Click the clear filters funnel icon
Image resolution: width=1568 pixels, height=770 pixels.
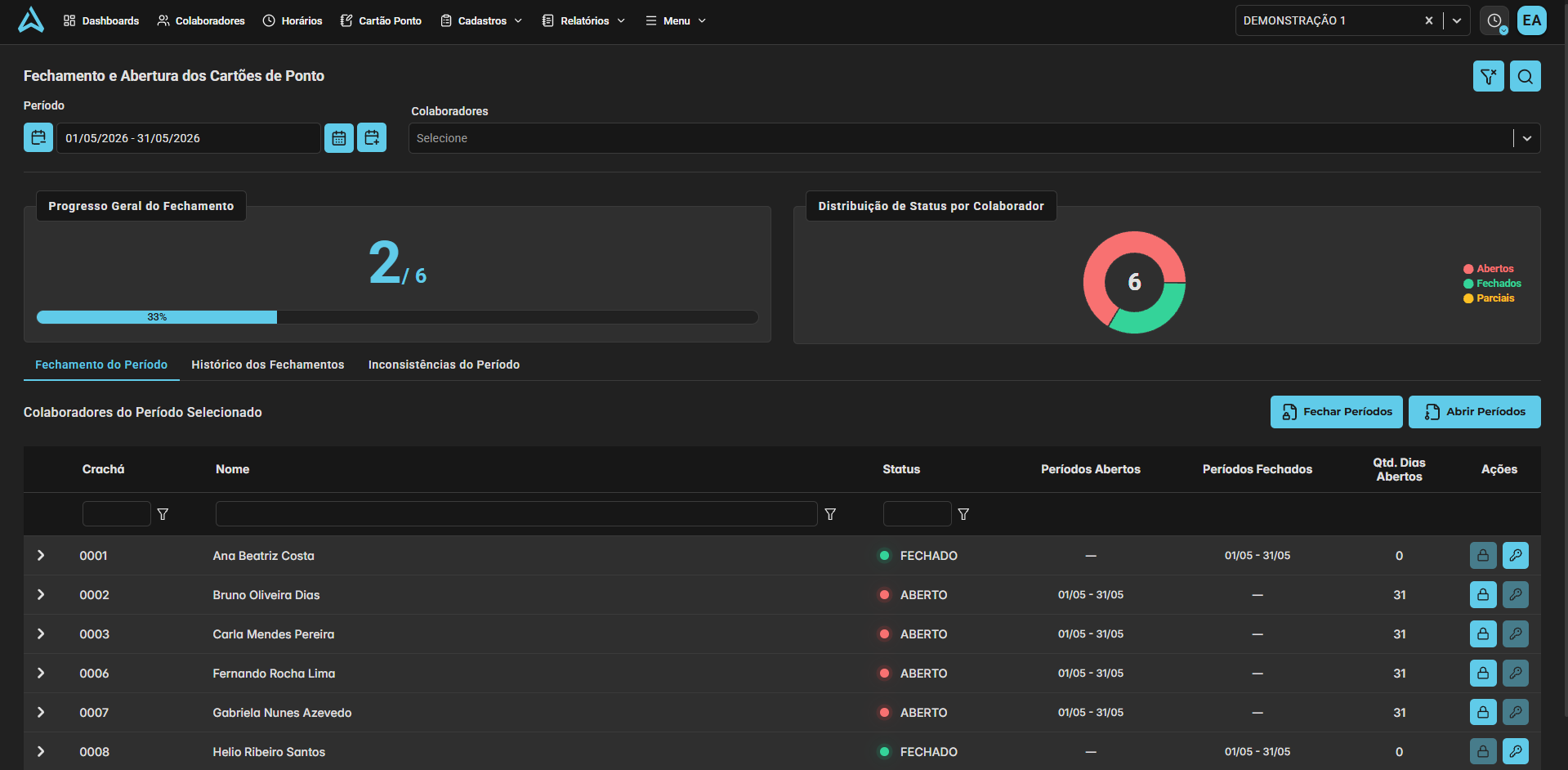[1489, 76]
